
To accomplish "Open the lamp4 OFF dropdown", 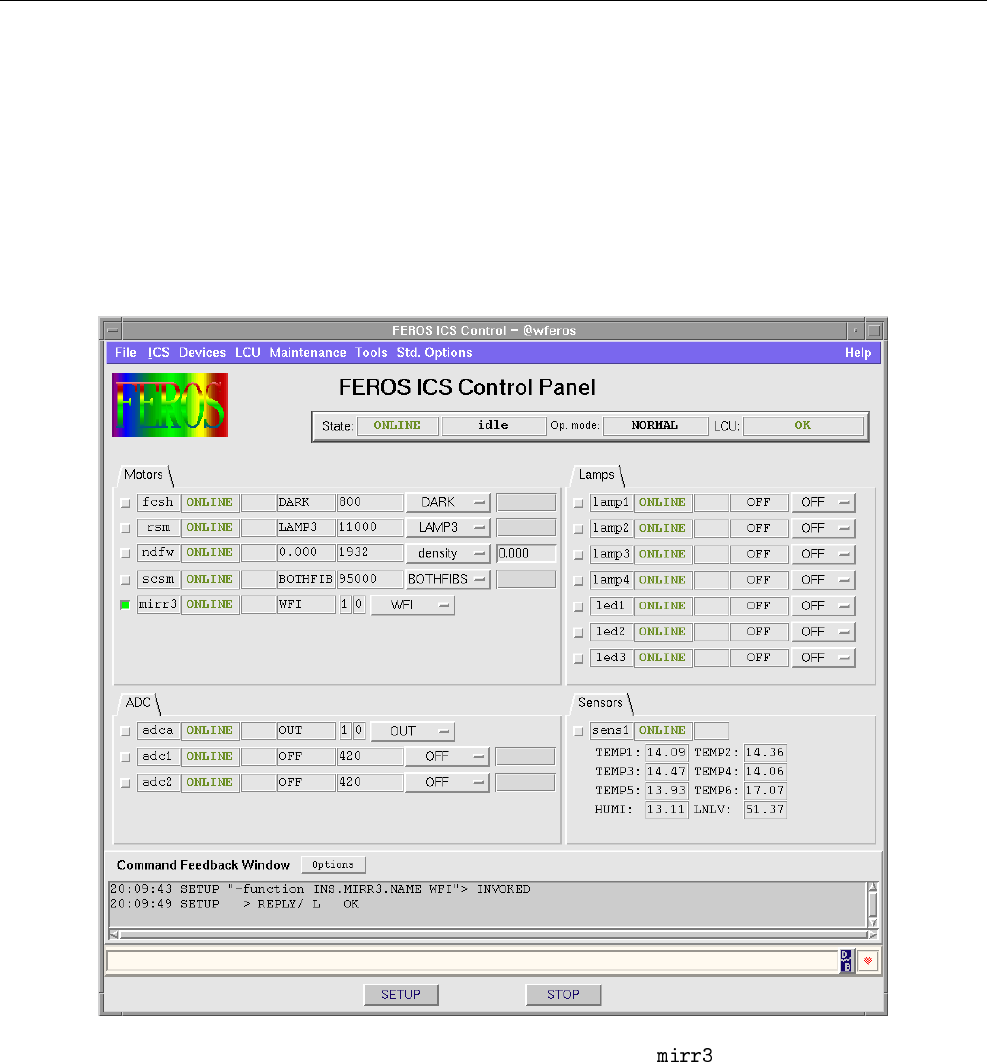I will click(823, 580).
